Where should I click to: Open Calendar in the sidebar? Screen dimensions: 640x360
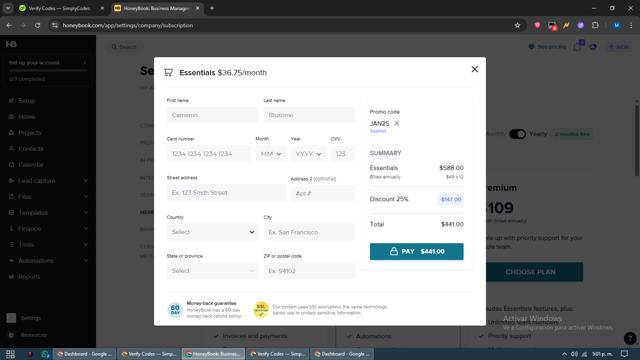pos(31,164)
